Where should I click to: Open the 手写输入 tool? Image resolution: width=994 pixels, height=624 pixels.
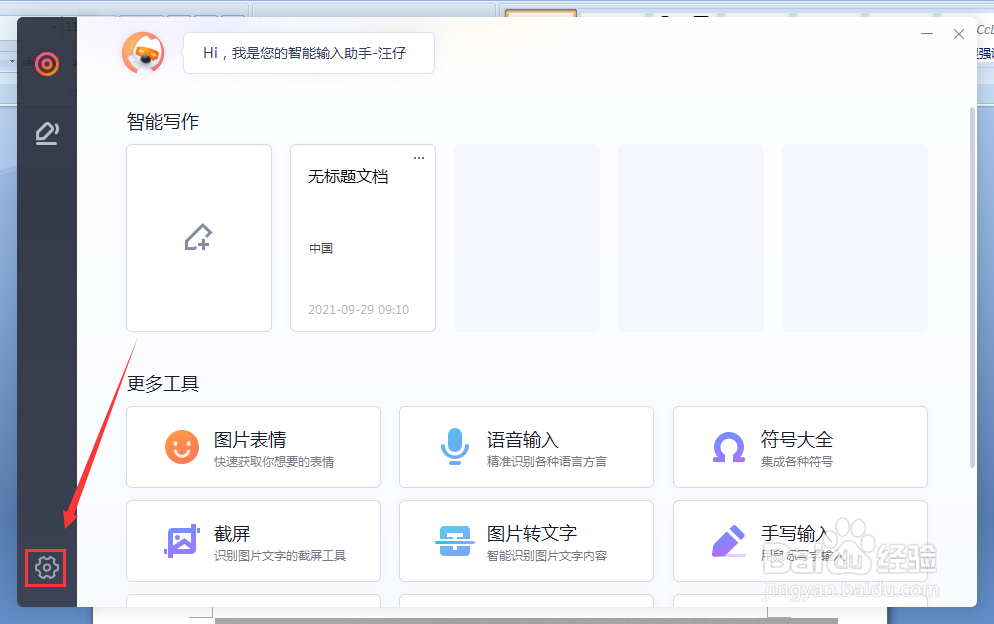pyautogui.click(x=800, y=541)
